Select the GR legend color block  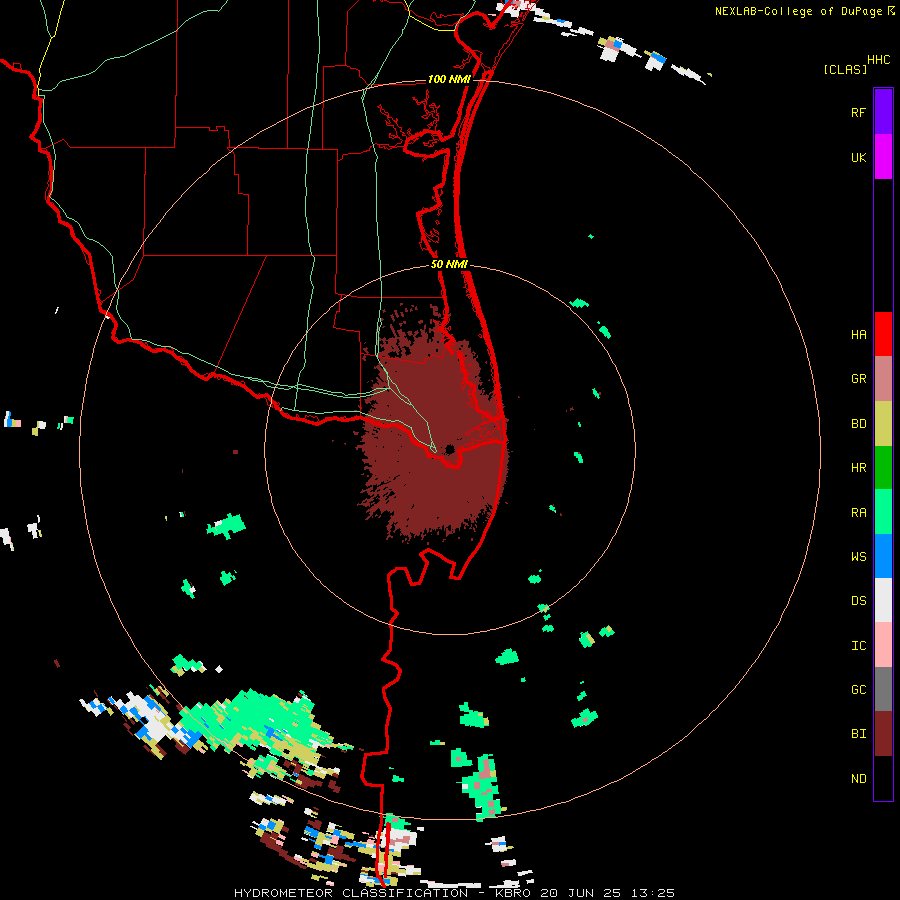(883, 379)
